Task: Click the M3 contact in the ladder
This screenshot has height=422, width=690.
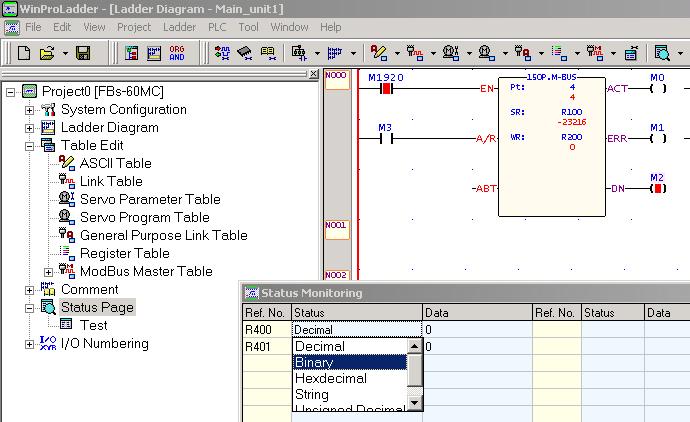Action: coord(386,139)
